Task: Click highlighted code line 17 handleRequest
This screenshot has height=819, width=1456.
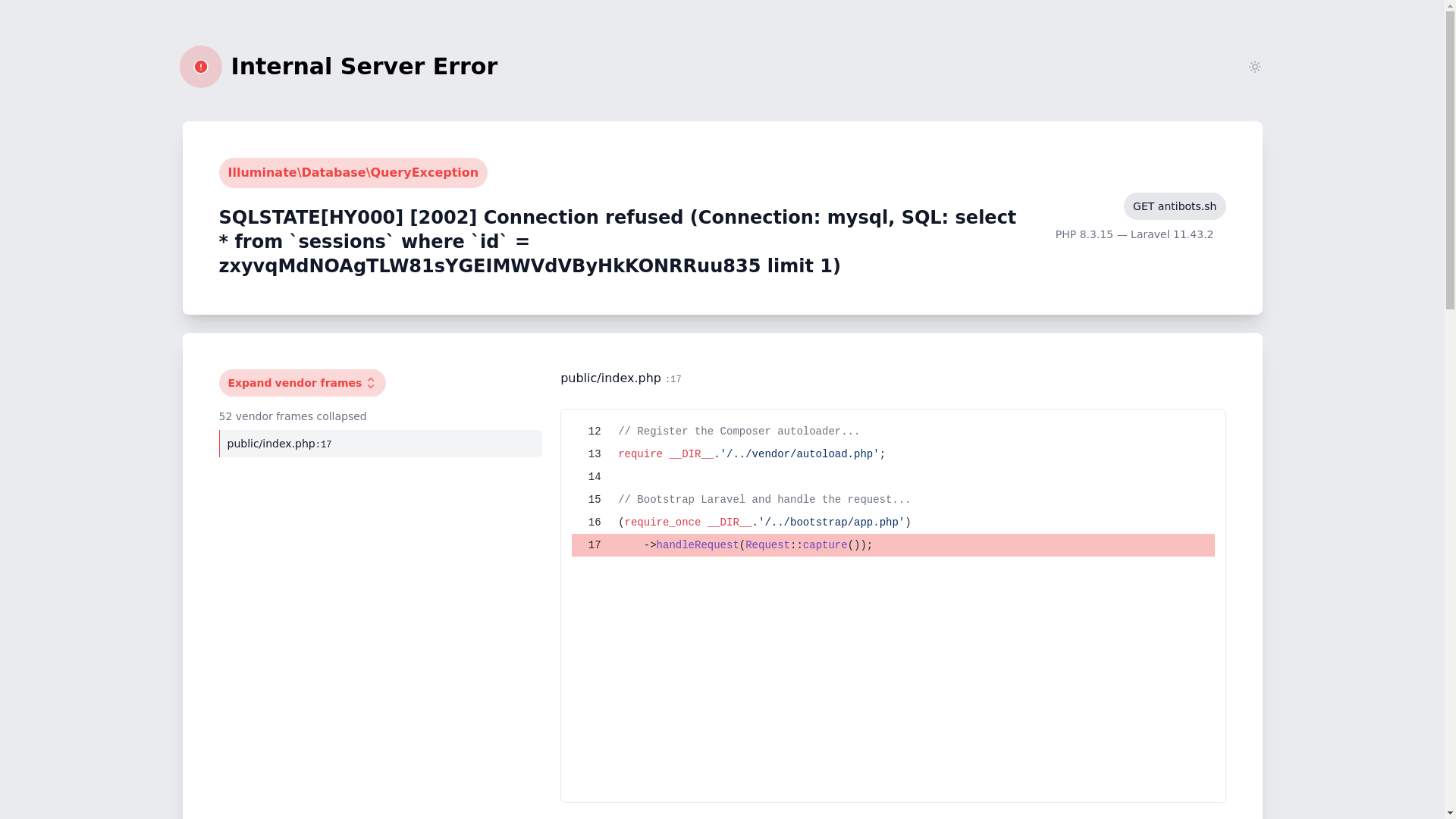Action: 893,545
